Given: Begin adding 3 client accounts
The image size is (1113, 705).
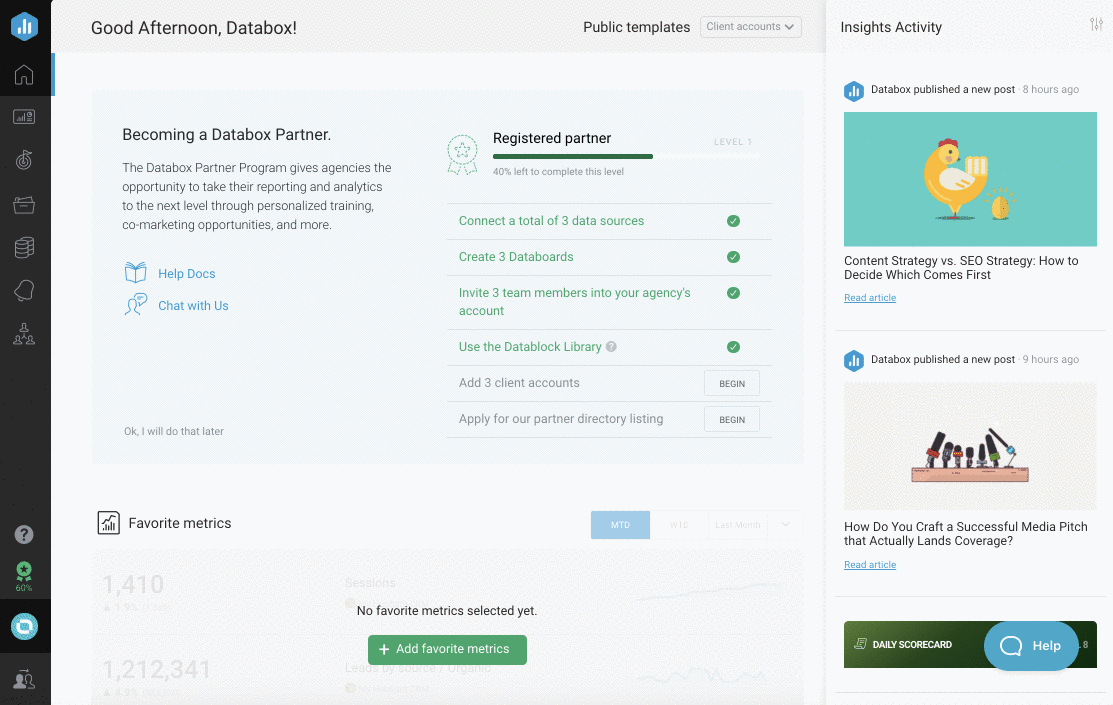Looking at the screenshot, I should [x=732, y=383].
